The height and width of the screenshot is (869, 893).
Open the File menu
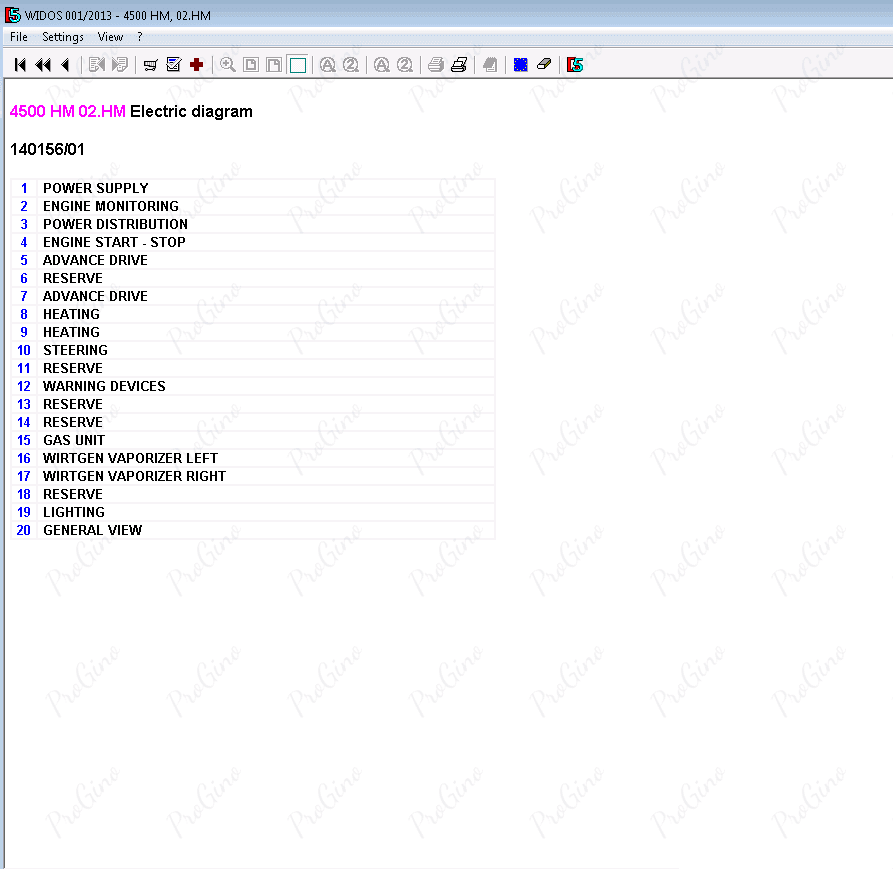point(19,37)
